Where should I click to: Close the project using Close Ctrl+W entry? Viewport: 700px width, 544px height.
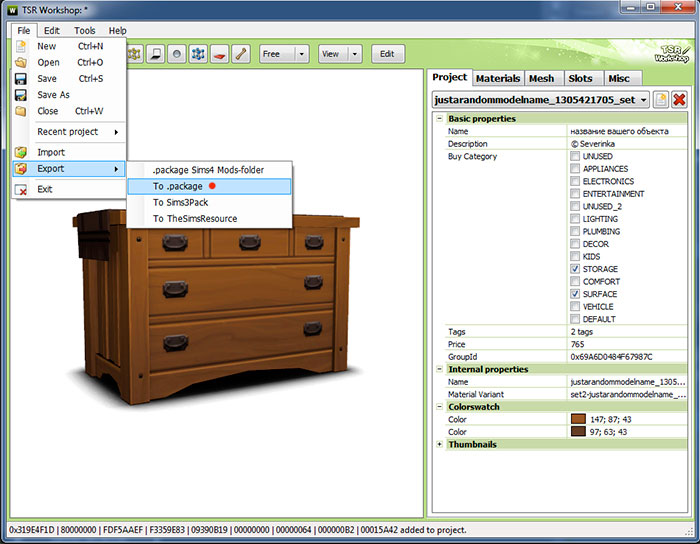click(x=69, y=111)
